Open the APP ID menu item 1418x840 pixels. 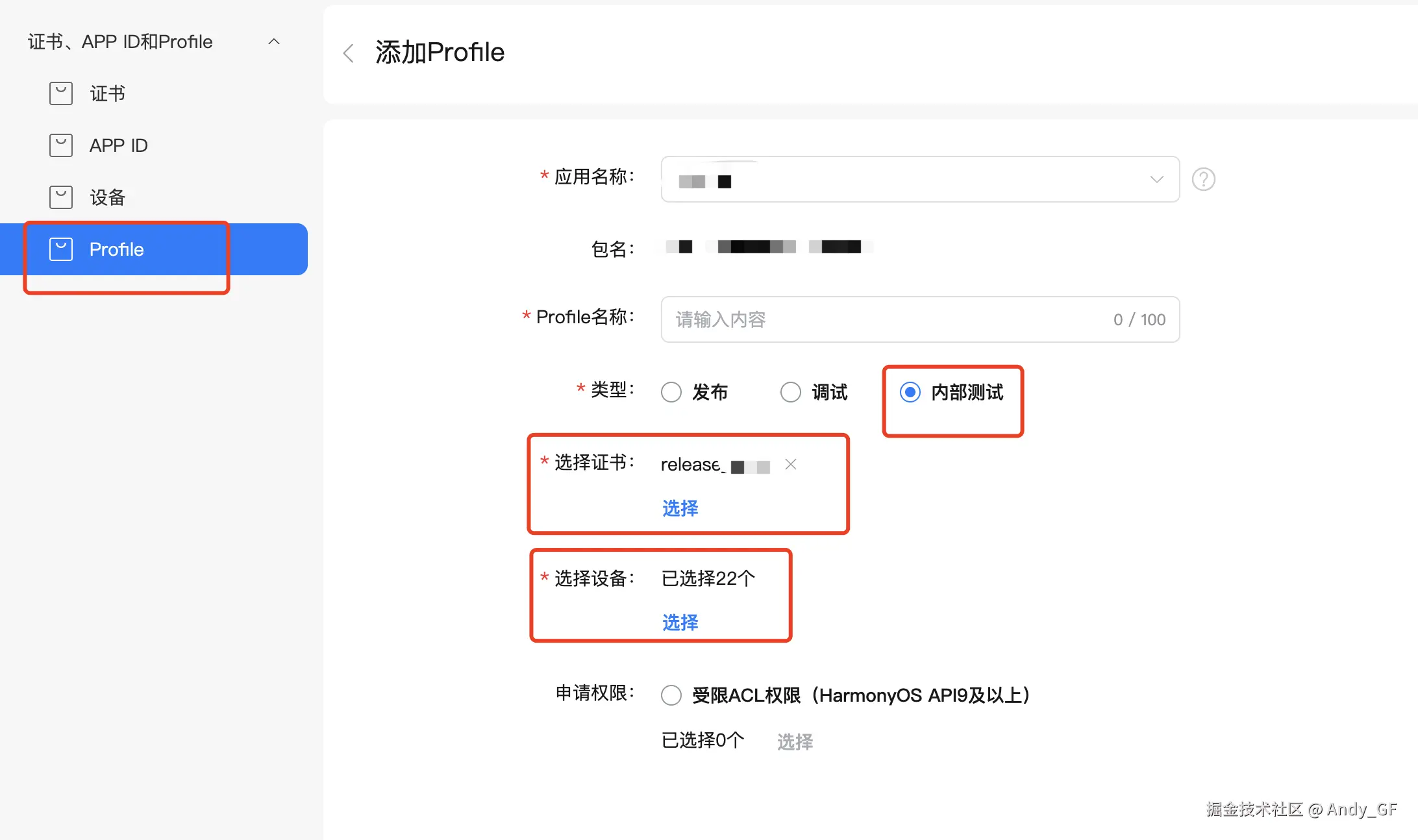tap(119, 145)
